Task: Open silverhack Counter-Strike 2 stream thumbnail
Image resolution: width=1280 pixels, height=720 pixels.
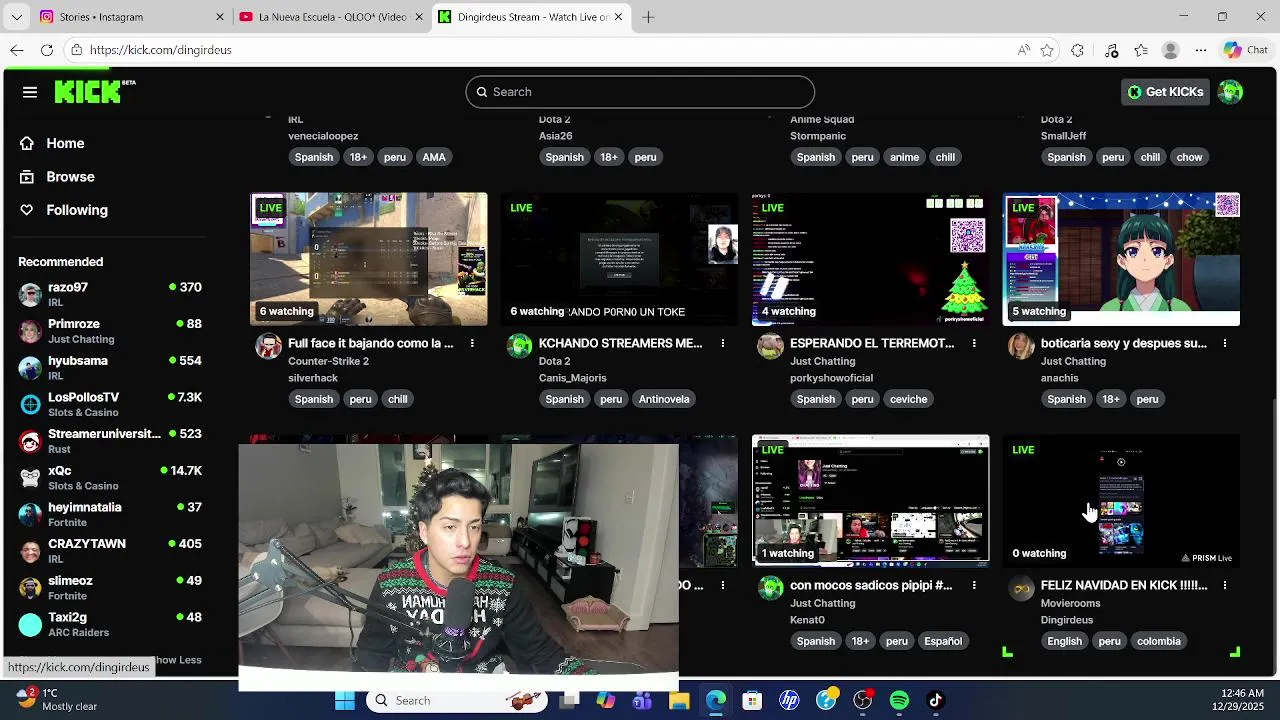Action: tap(369, 259)
